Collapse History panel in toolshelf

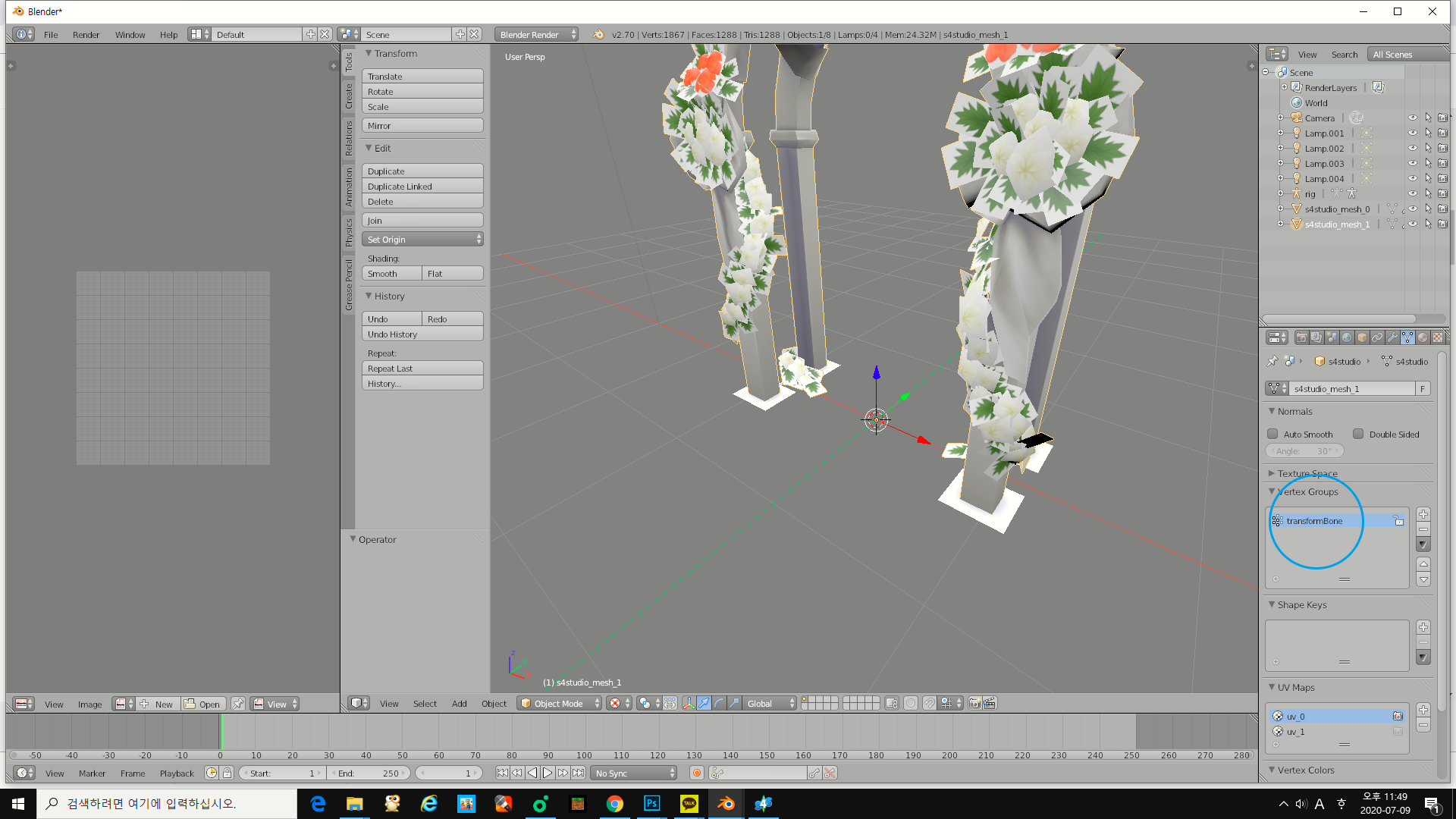click(x=369, y=296)
